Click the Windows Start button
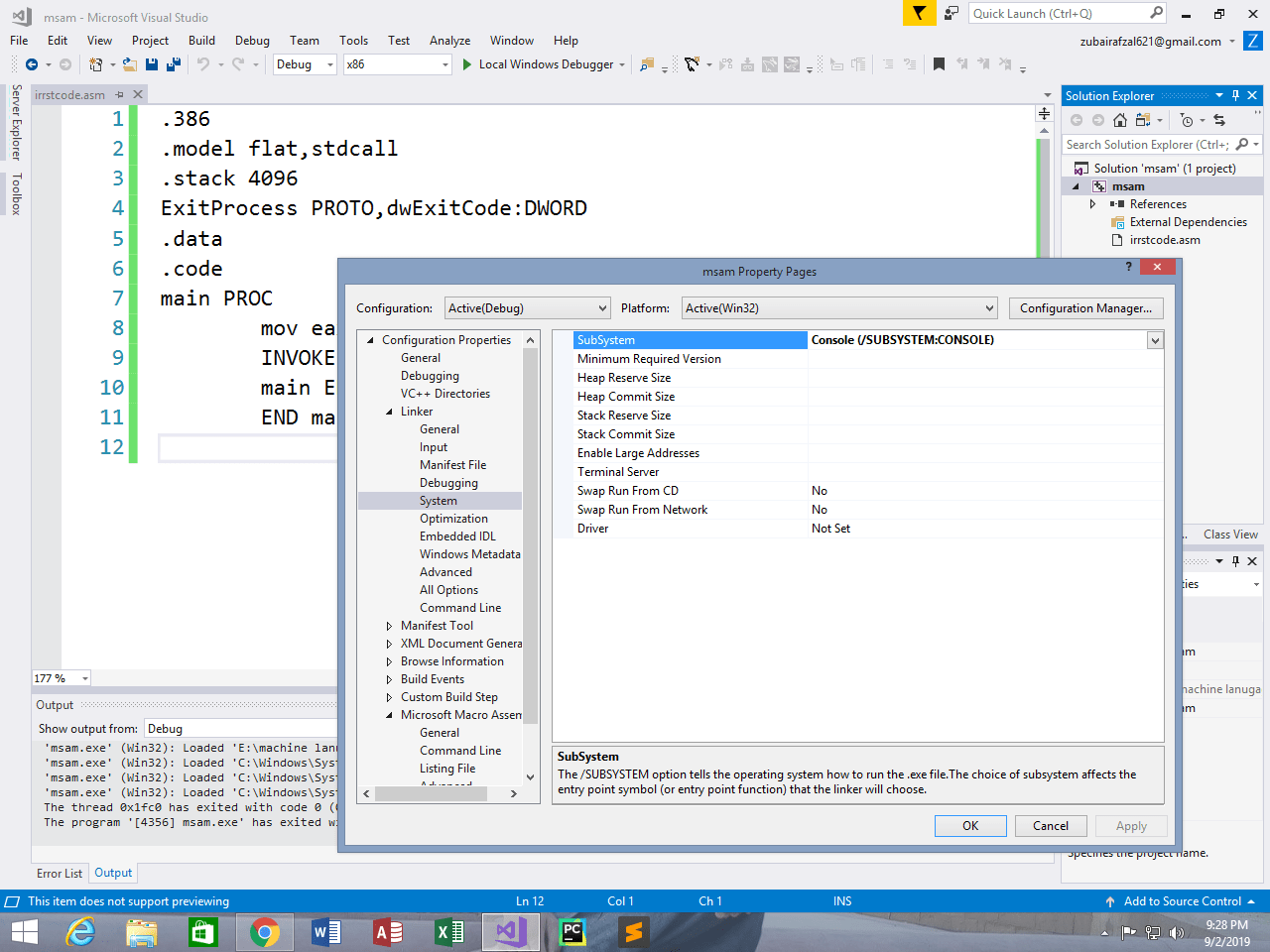Image resolution: width=1270 pixels, height=952 pixels. (24, 932)
